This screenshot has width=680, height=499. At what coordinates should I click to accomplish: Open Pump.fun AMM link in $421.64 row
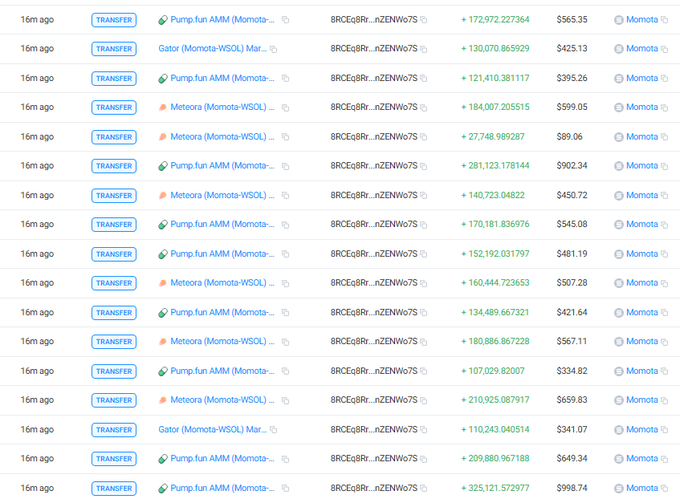click(x=222, y=312)
